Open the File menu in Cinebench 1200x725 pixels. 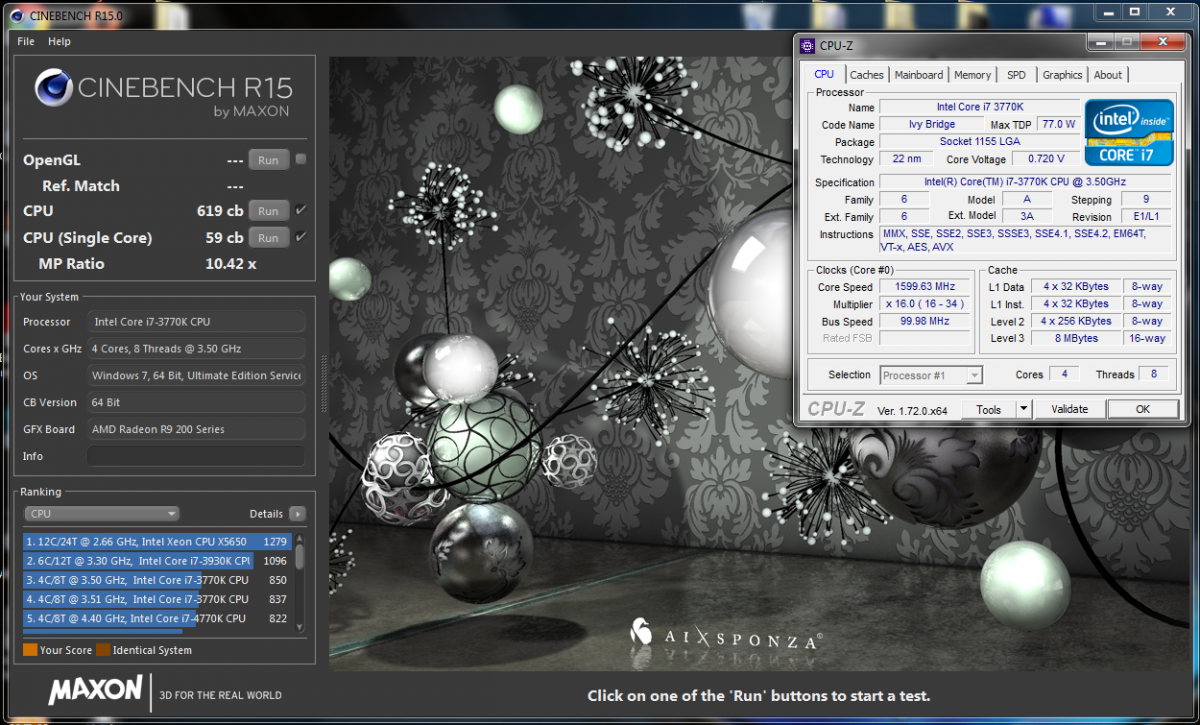[x=26, y=42]
